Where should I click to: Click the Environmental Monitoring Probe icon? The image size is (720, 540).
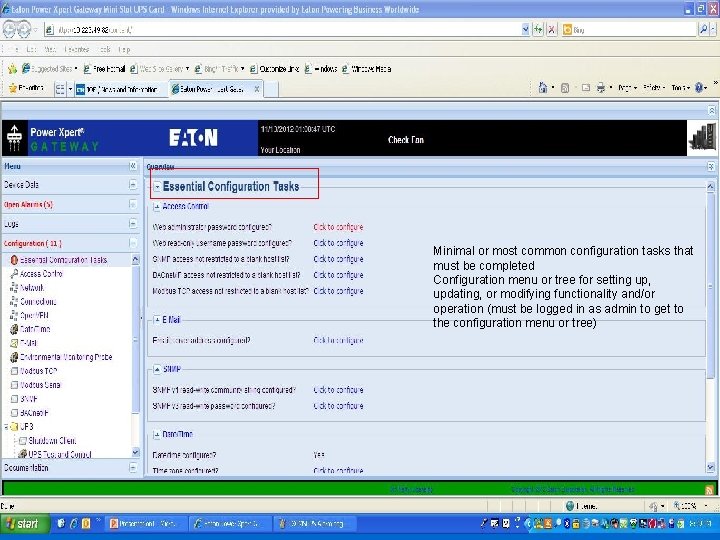(x=14, y=357)
